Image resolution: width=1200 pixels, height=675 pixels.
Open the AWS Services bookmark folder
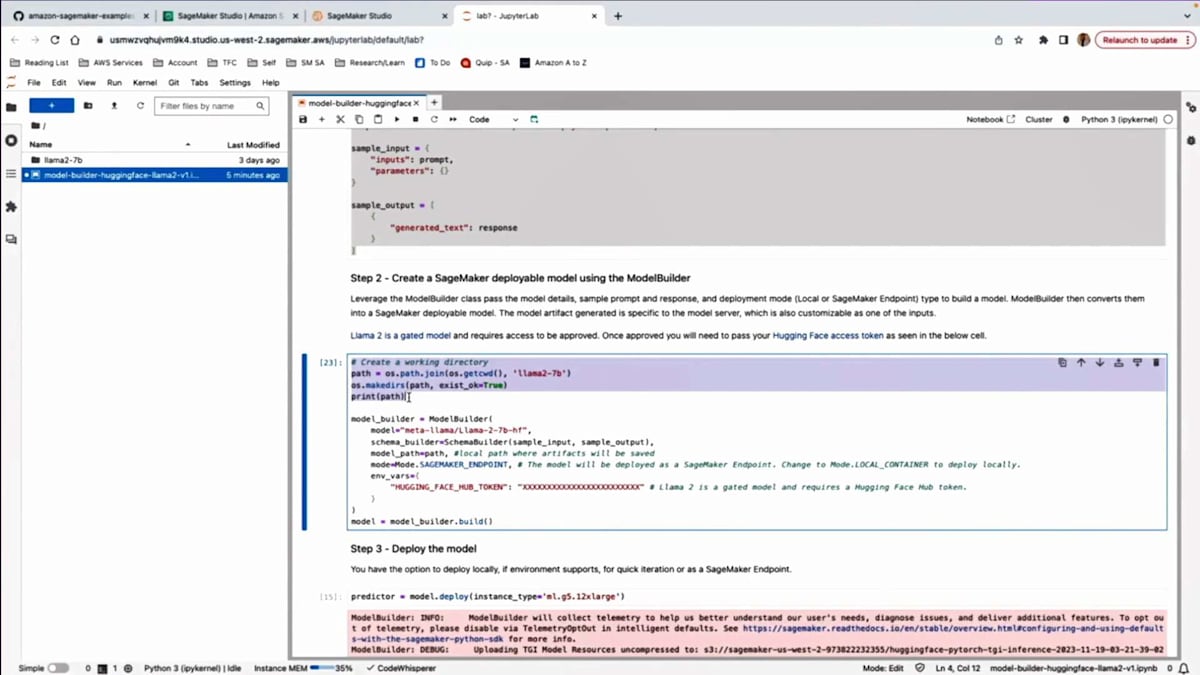111,63
